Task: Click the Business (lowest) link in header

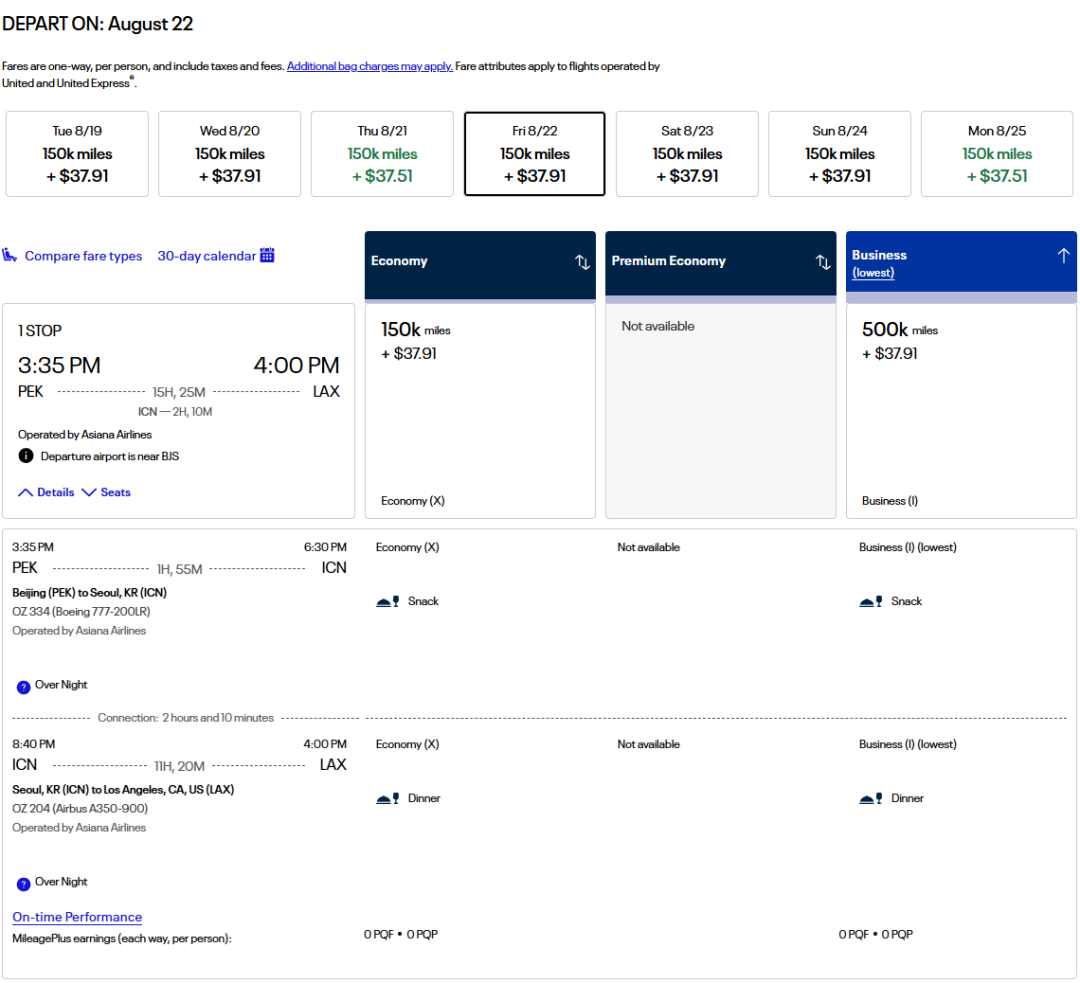Action: (873, 273)
